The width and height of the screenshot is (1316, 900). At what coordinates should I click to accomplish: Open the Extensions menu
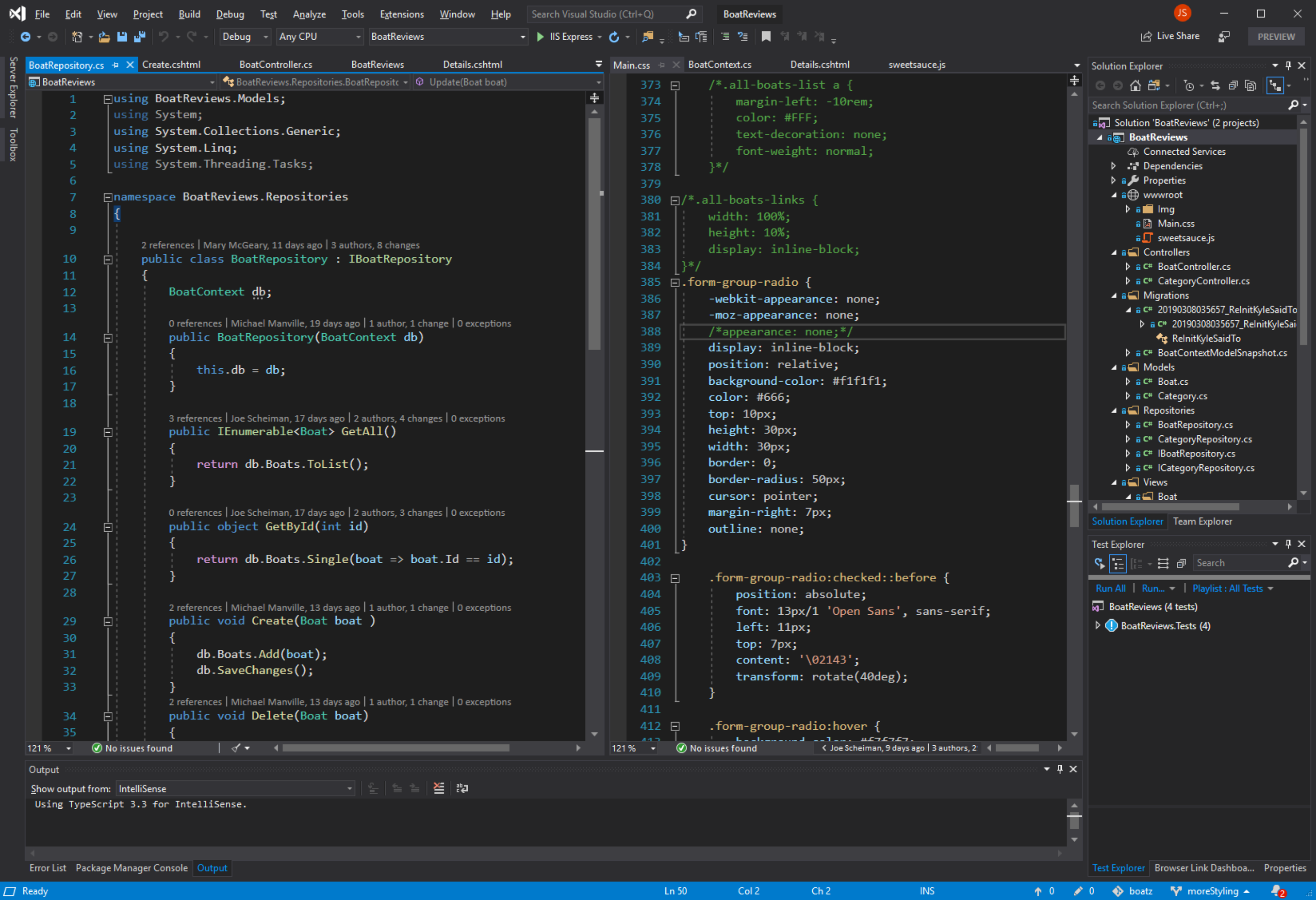[402, 14]
